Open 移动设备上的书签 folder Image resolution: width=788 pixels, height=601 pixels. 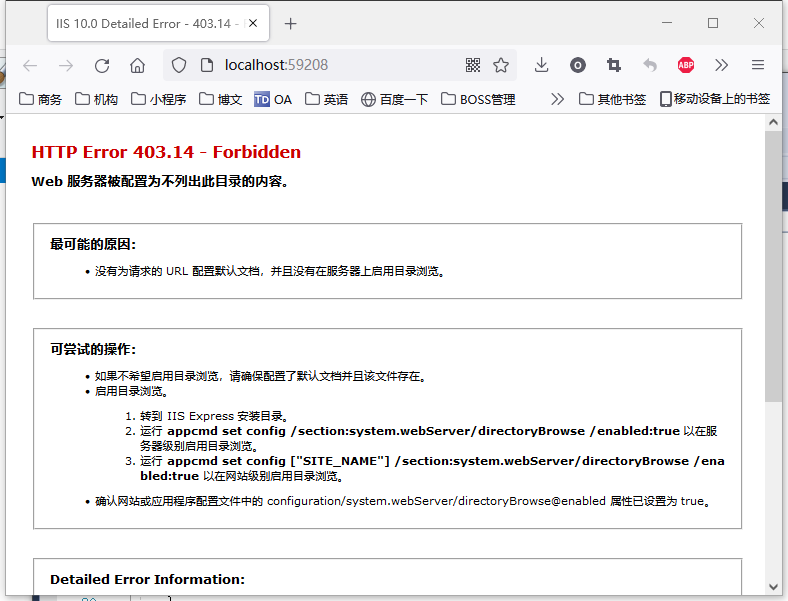pyautogui.click(x=715, y=99)
